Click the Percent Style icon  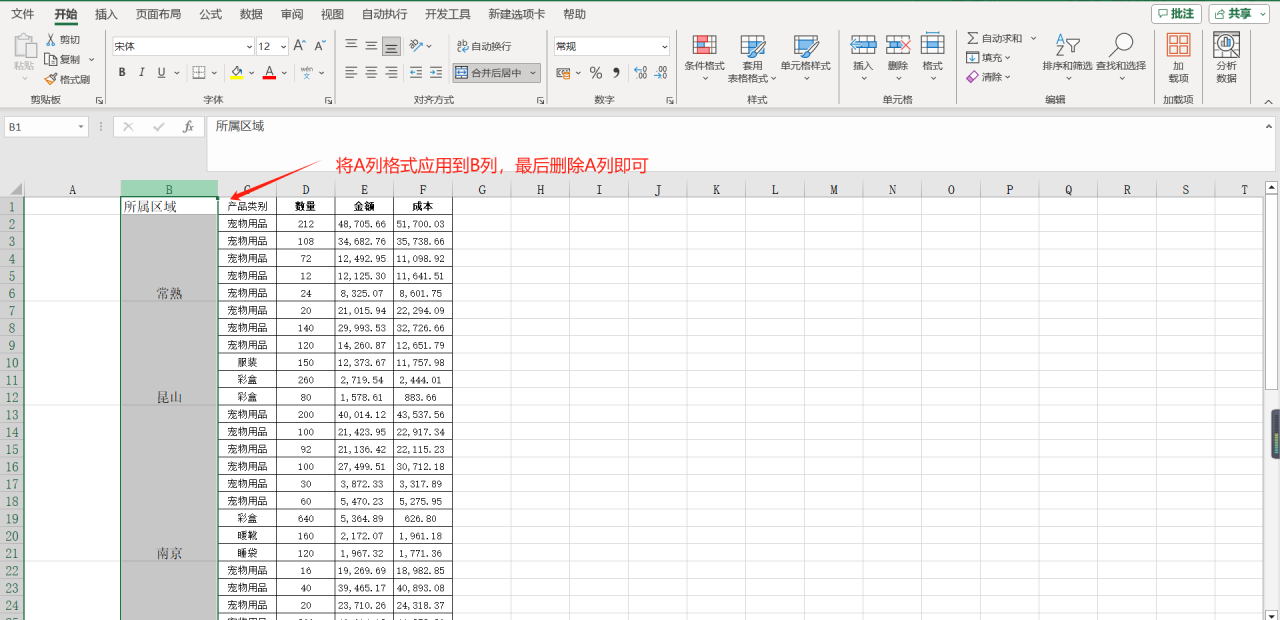(x=596, y=72)
